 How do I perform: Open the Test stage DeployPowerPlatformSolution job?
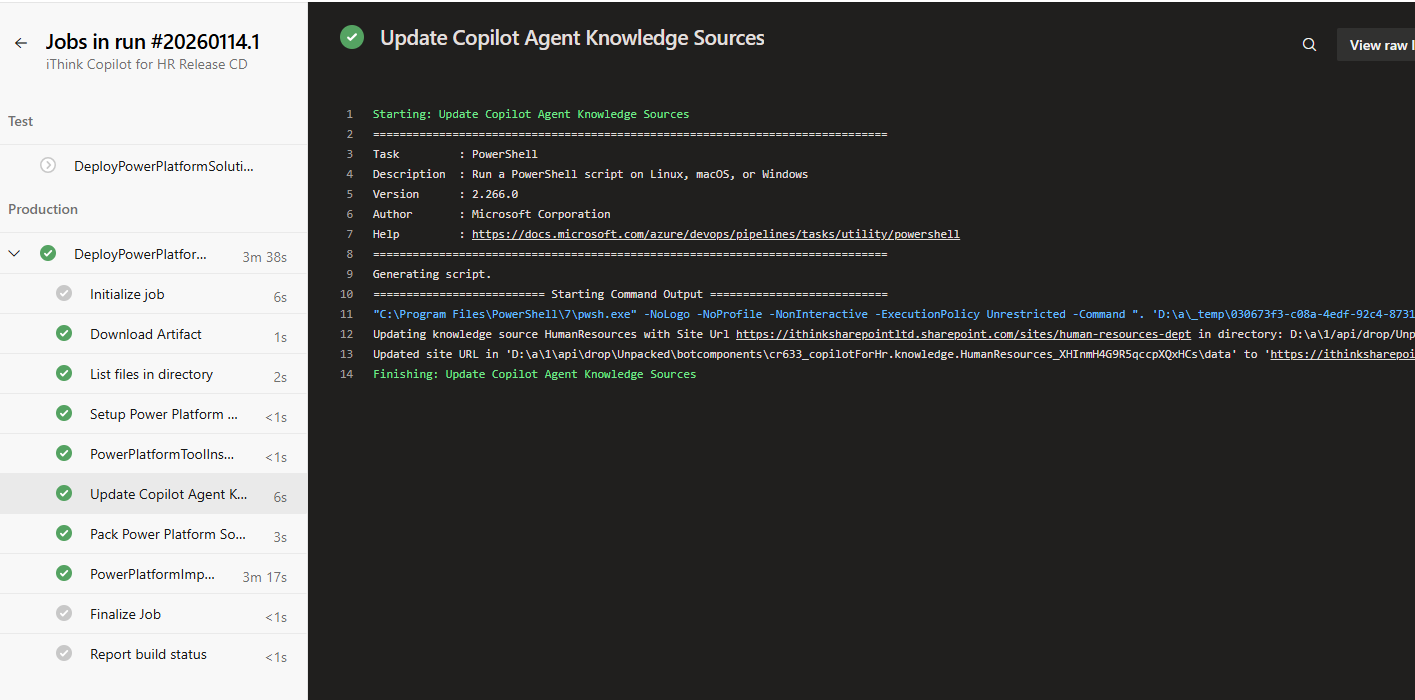[163, 167]
